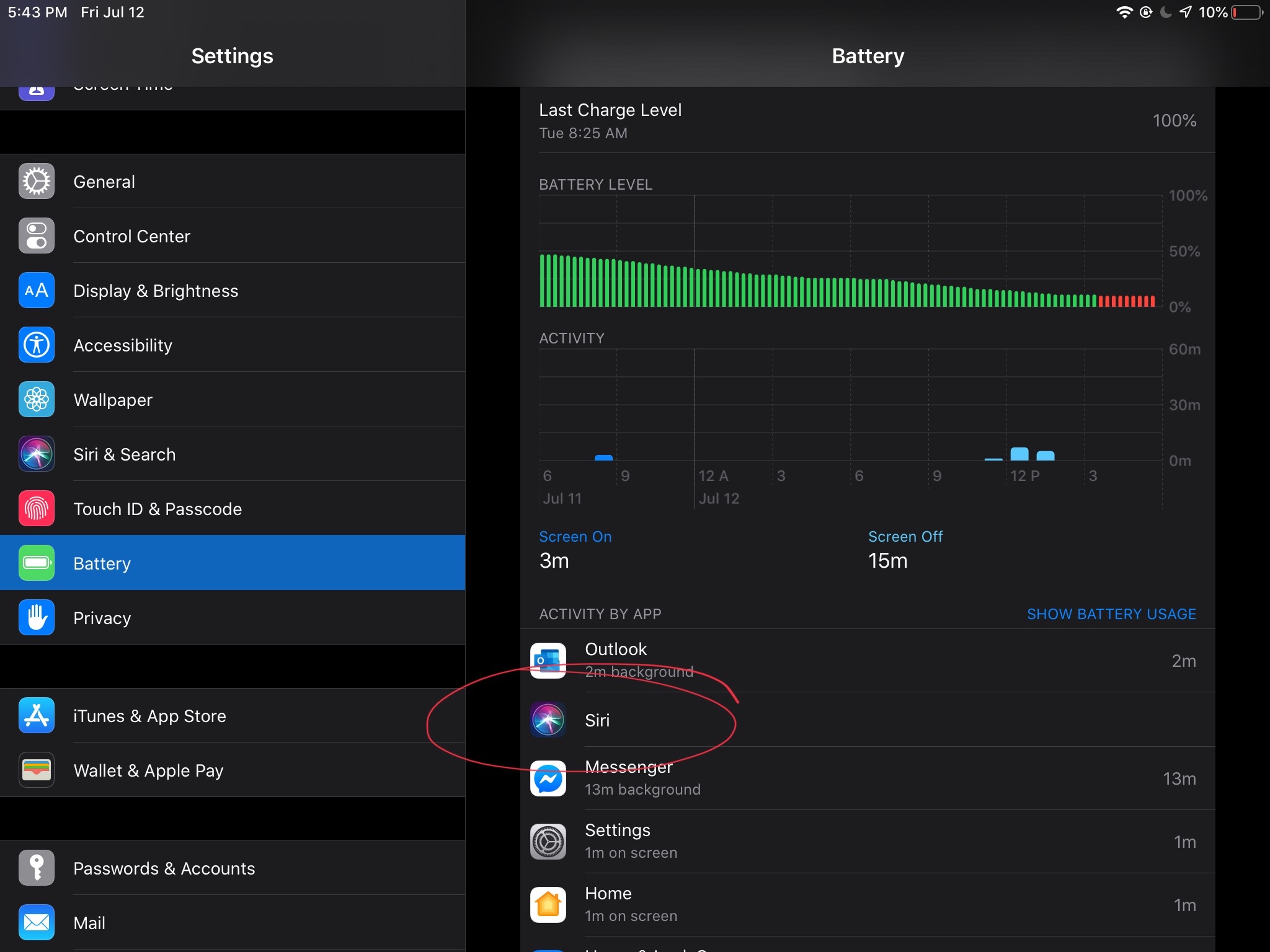
Task: Open the Mail settings entry
Action: (89, 923)
